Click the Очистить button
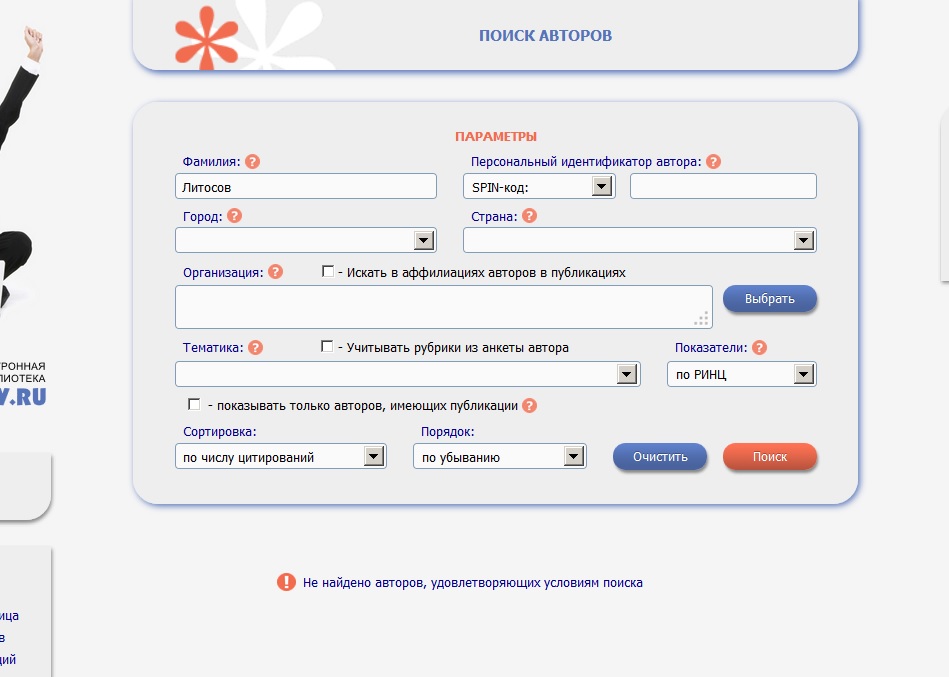The image size is (949, 677). 660,457
